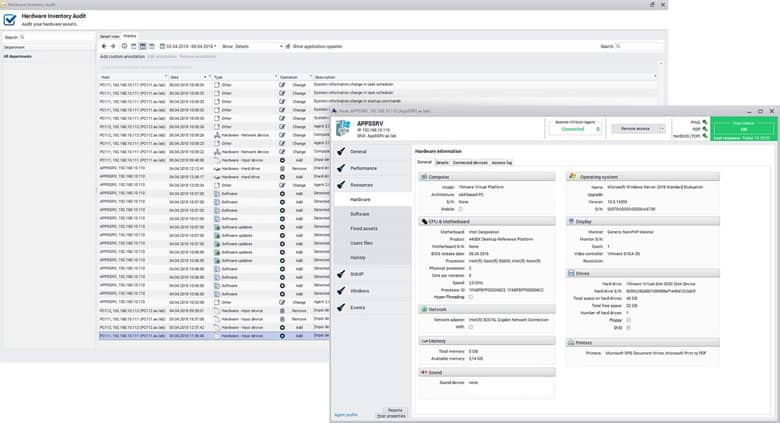The image size is (780, 423).
Task: Click the back arrow in history toolbar
Action: [x=104, y=46]
